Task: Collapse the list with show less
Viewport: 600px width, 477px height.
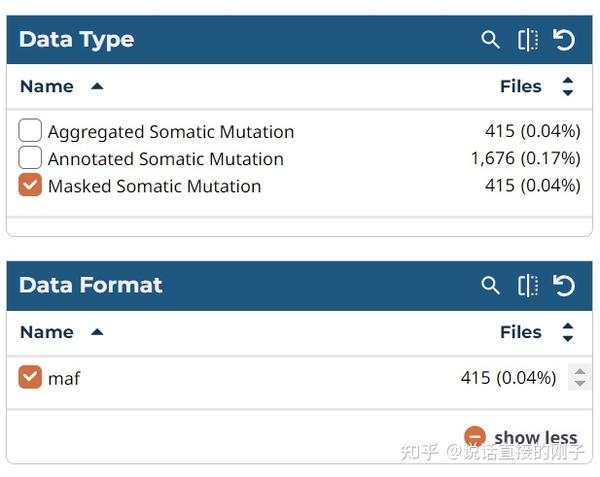Action: tap(535, 437)
